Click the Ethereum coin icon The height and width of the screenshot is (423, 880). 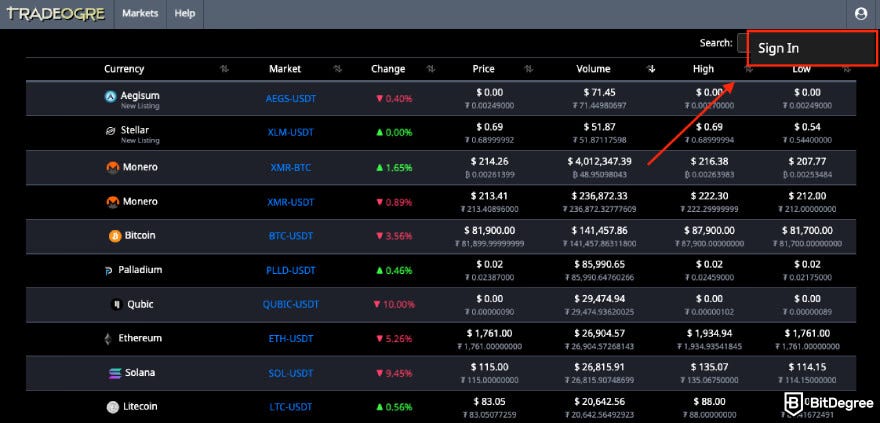coord(108,339)
